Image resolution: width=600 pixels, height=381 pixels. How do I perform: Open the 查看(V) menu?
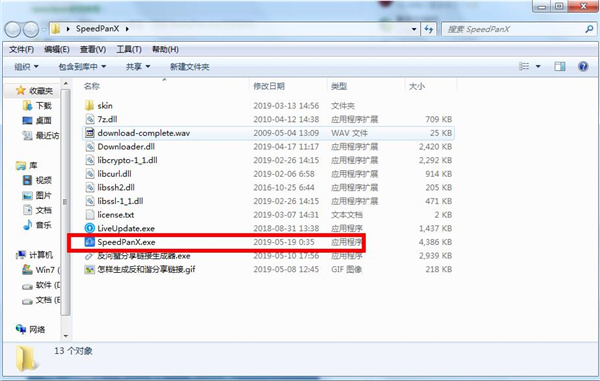[x=93, y=49]
